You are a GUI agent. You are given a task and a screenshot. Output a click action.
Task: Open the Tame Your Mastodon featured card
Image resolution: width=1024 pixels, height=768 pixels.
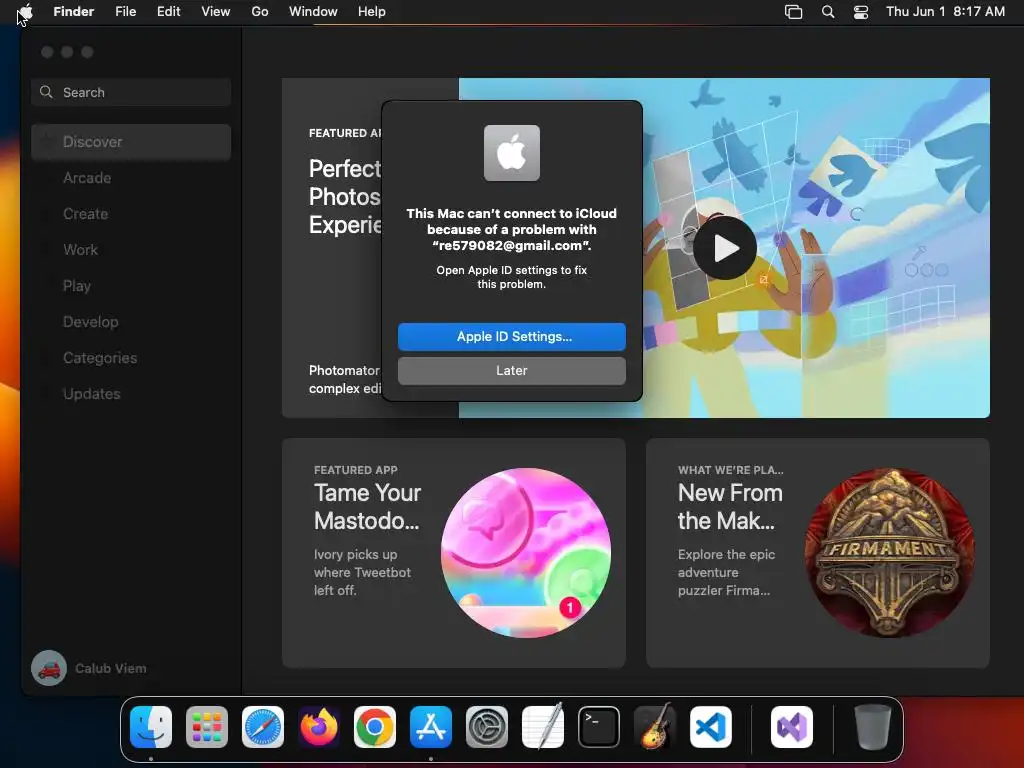coord(453,552)
